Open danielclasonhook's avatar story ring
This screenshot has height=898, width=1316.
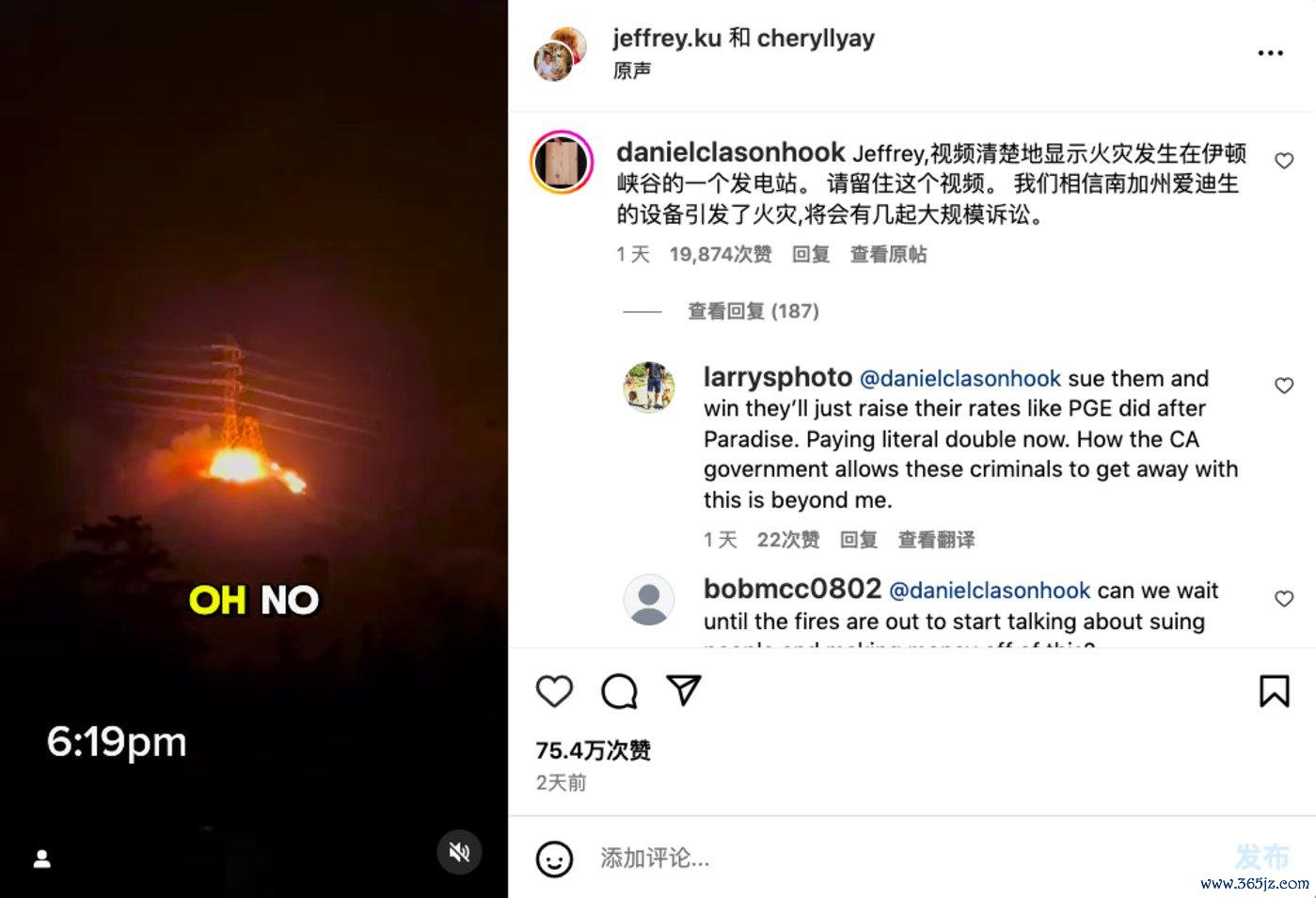click(562, 163)
